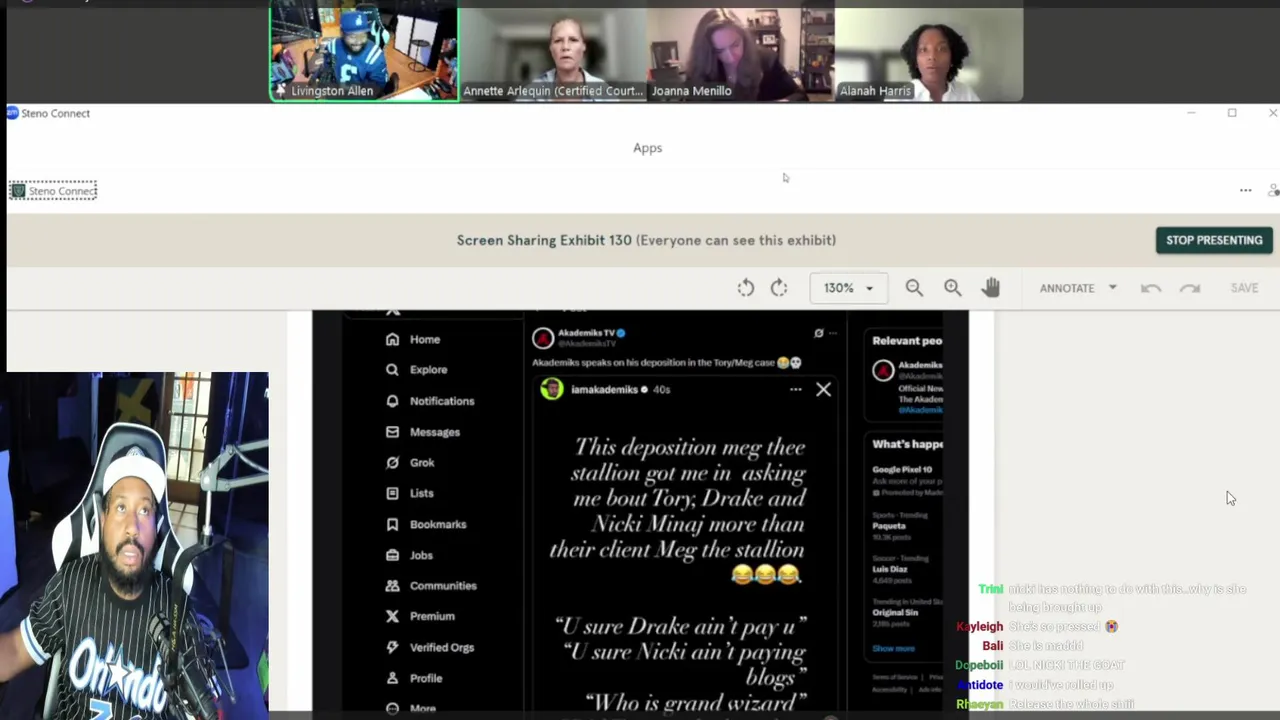This screenshot has height=720, width=1280.
Task: Click the Apps header label
Action: click(x=647, y=148)
